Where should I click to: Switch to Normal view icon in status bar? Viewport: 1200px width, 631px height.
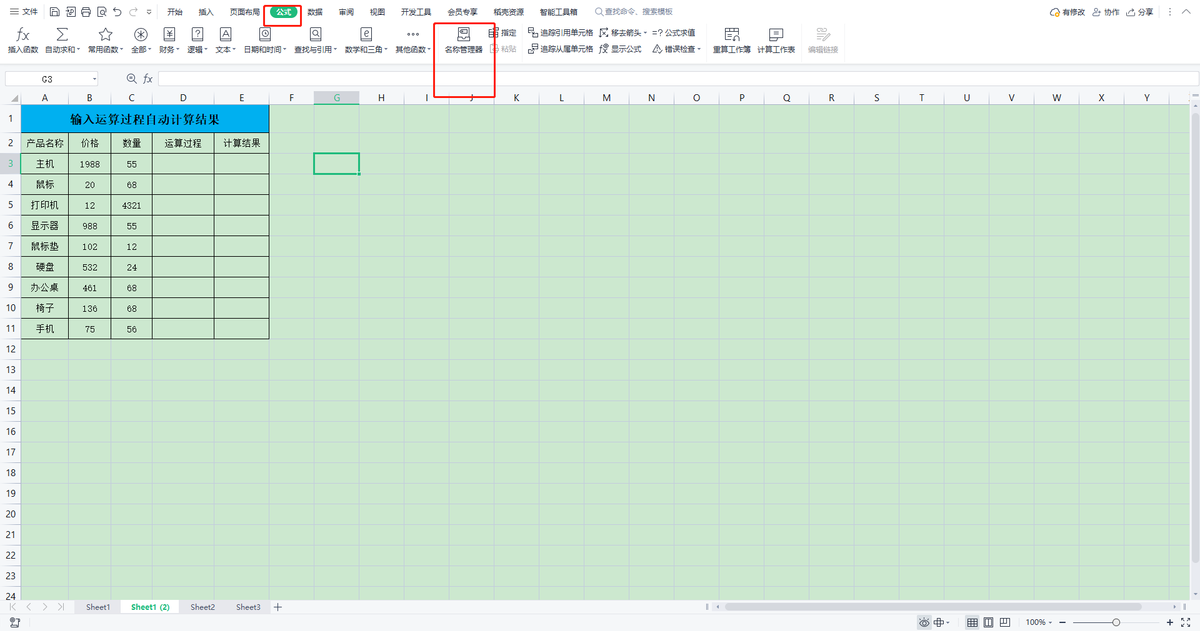pyautogui.click(x=972, y=622)
